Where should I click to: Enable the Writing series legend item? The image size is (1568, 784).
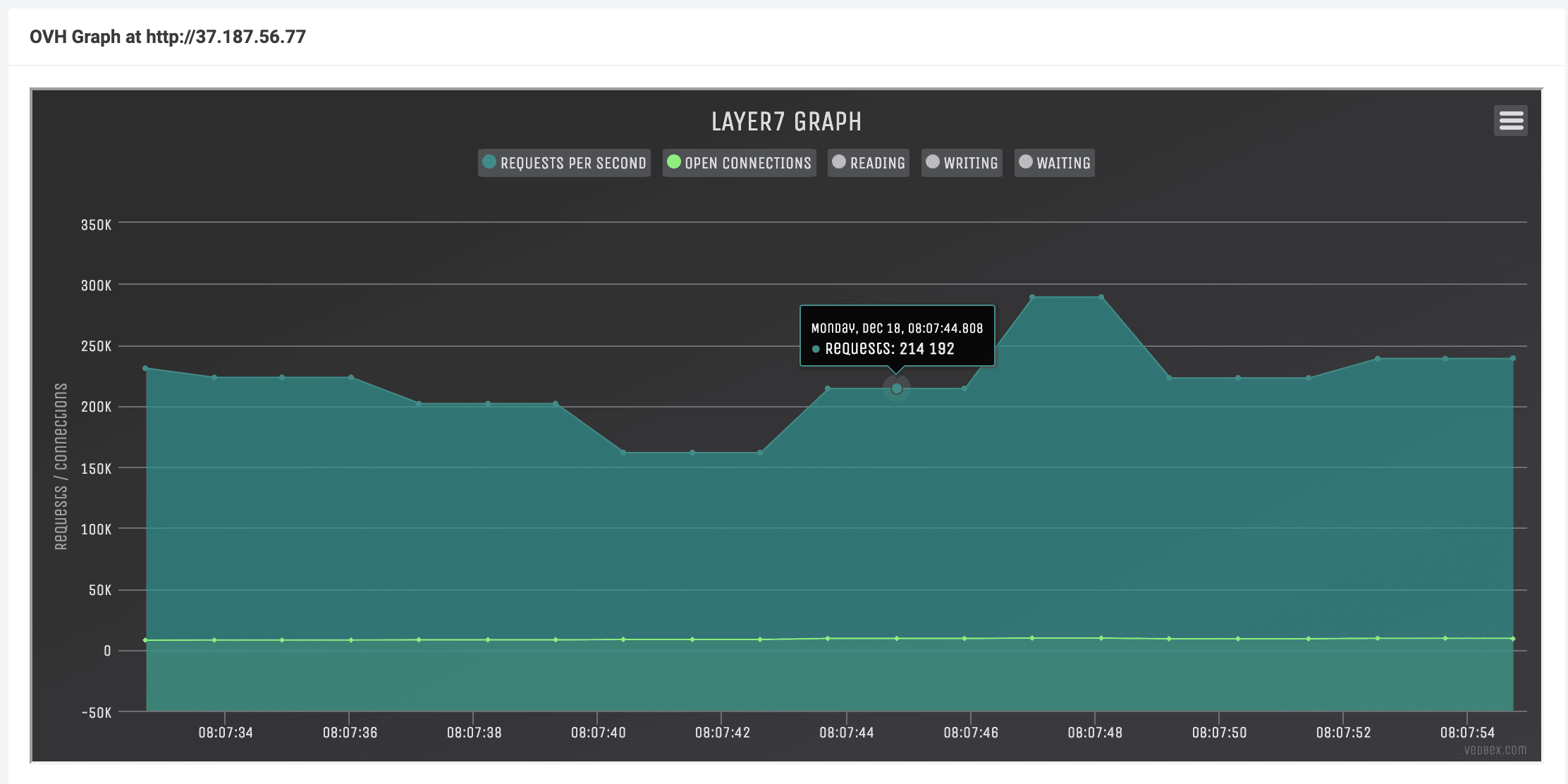click(x=970, y=164)
